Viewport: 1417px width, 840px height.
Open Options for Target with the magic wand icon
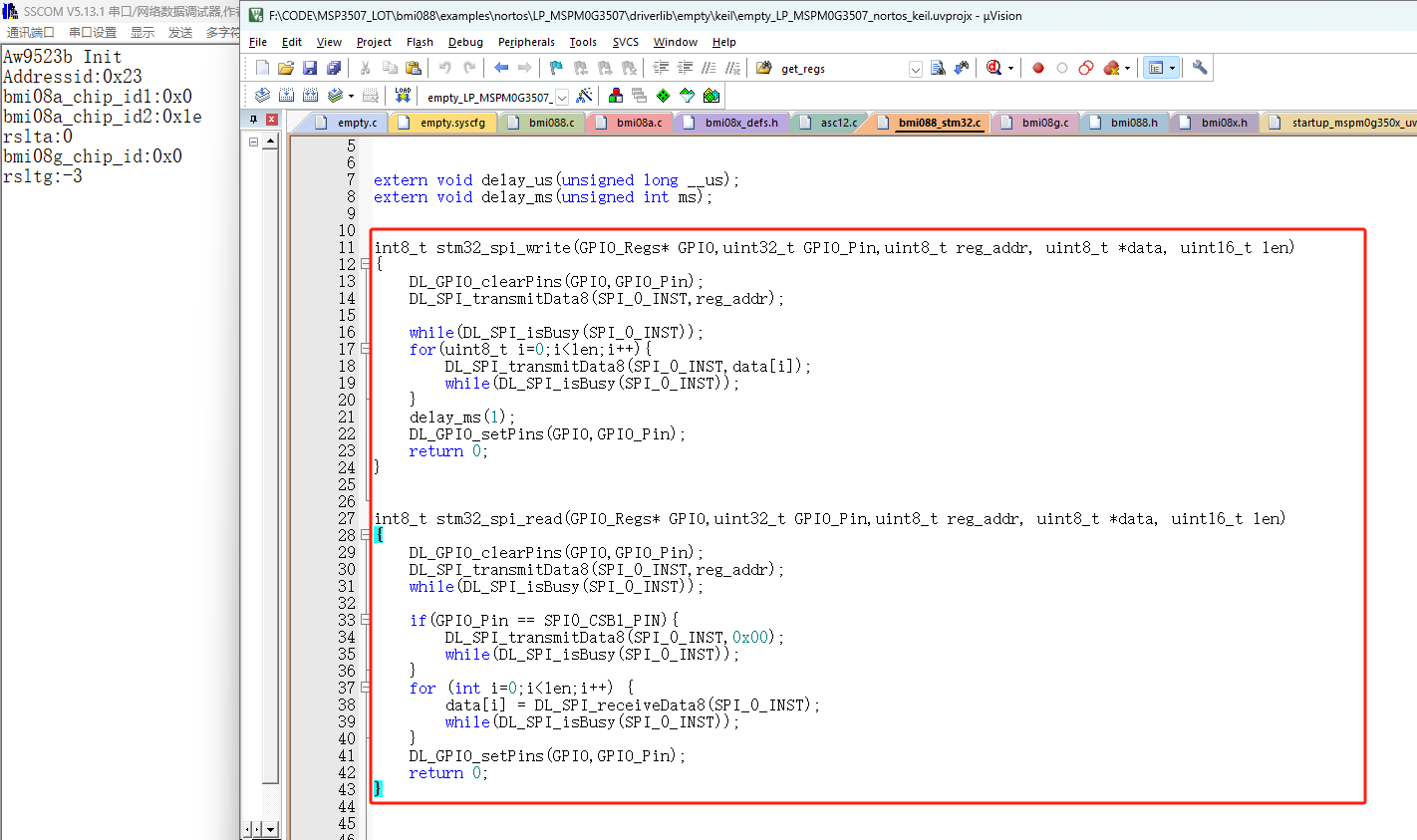pyautogui.click(x=585, y=96)
